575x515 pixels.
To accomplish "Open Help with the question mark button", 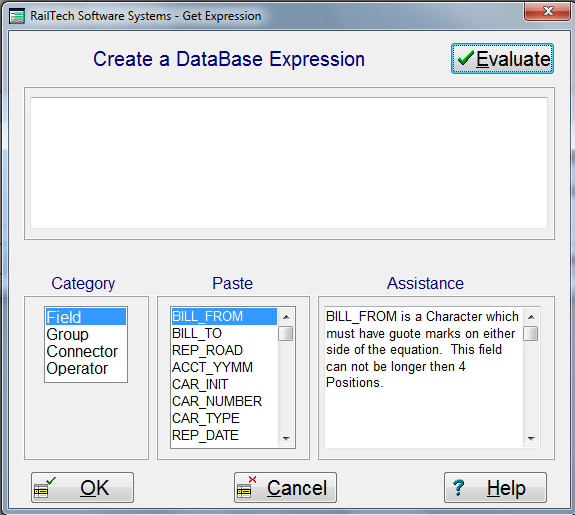I will [x=495, y=487].
